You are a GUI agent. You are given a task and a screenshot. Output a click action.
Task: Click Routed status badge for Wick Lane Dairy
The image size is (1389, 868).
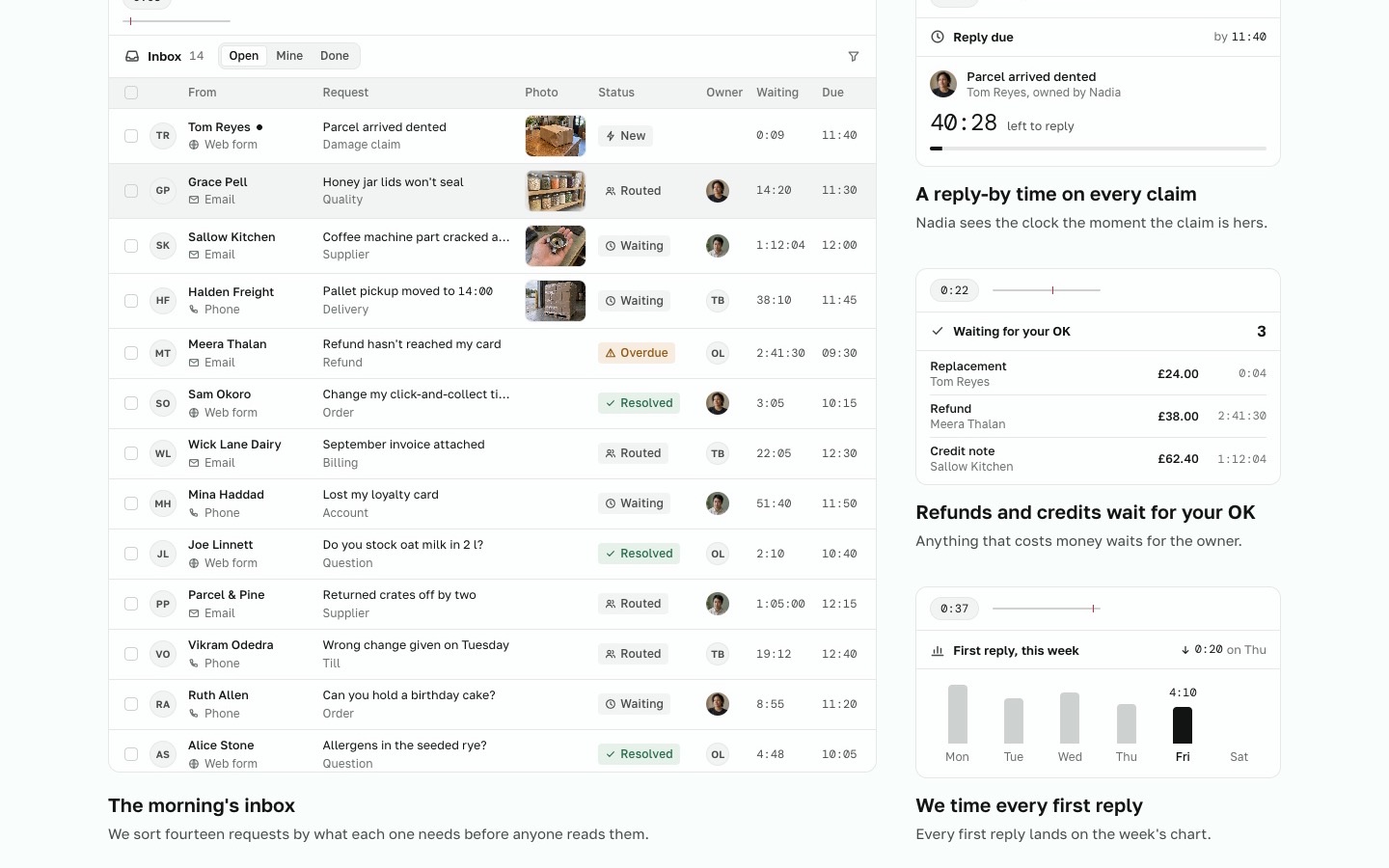(634, 453)
